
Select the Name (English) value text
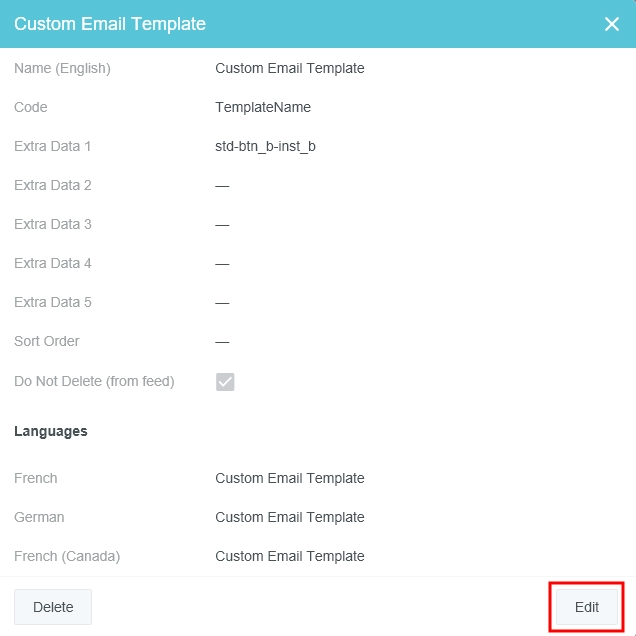(289, 69)
